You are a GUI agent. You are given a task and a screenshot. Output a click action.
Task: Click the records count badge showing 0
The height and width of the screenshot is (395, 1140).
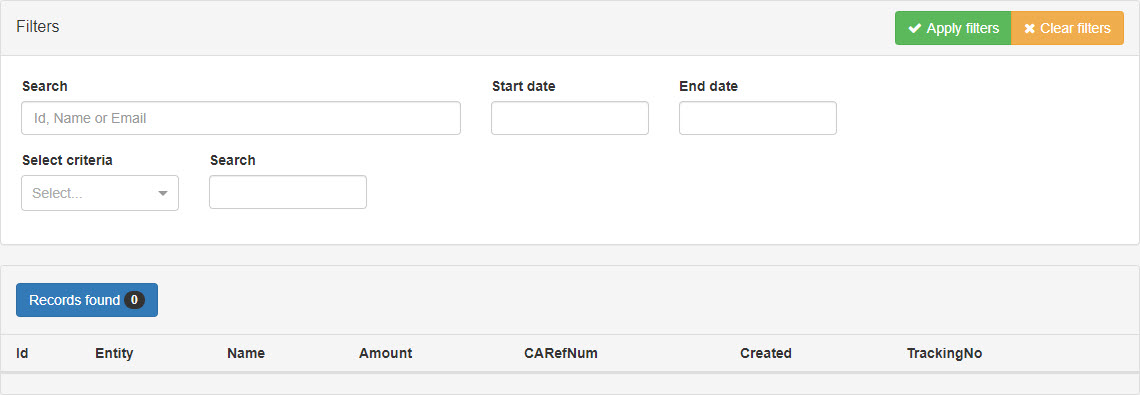134,300
